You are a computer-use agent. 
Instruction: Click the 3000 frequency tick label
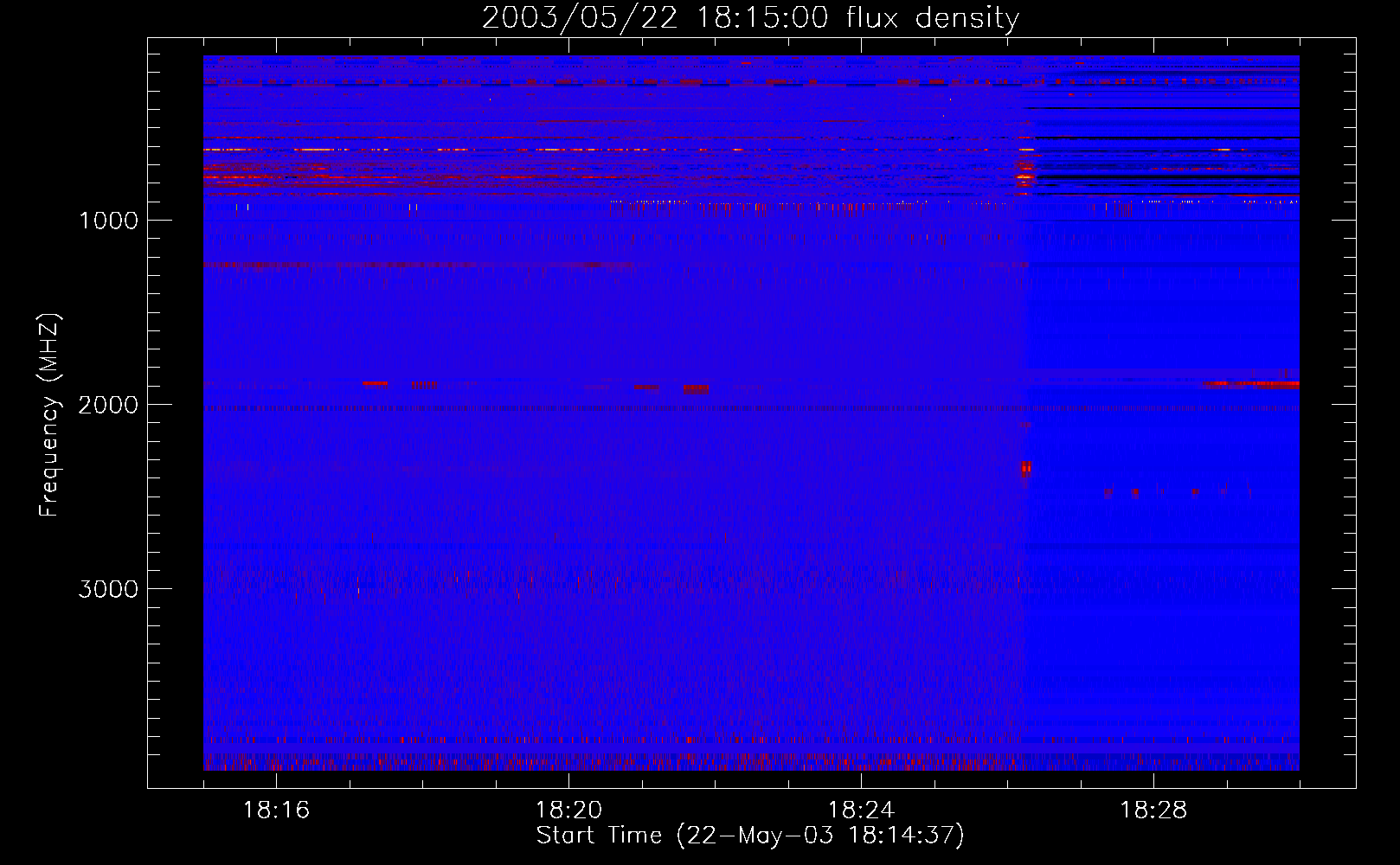tap(108, 588)
